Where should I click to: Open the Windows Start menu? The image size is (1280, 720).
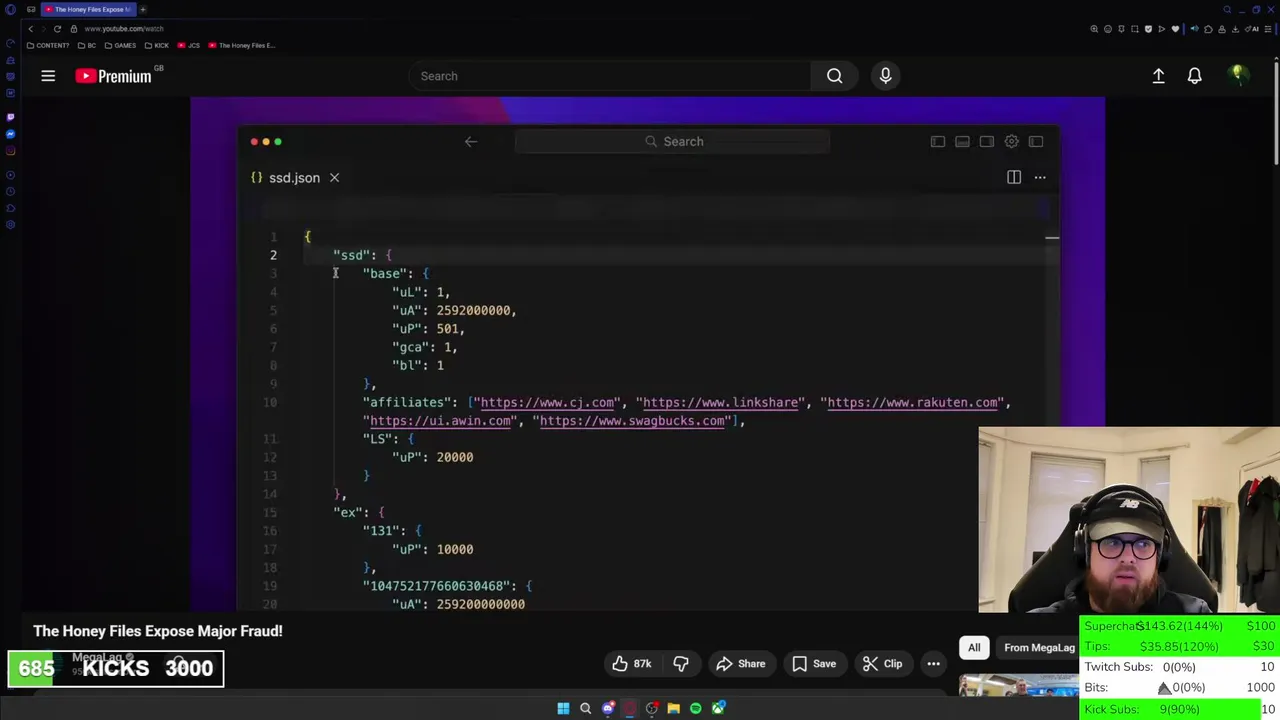(x=563, y=709)
